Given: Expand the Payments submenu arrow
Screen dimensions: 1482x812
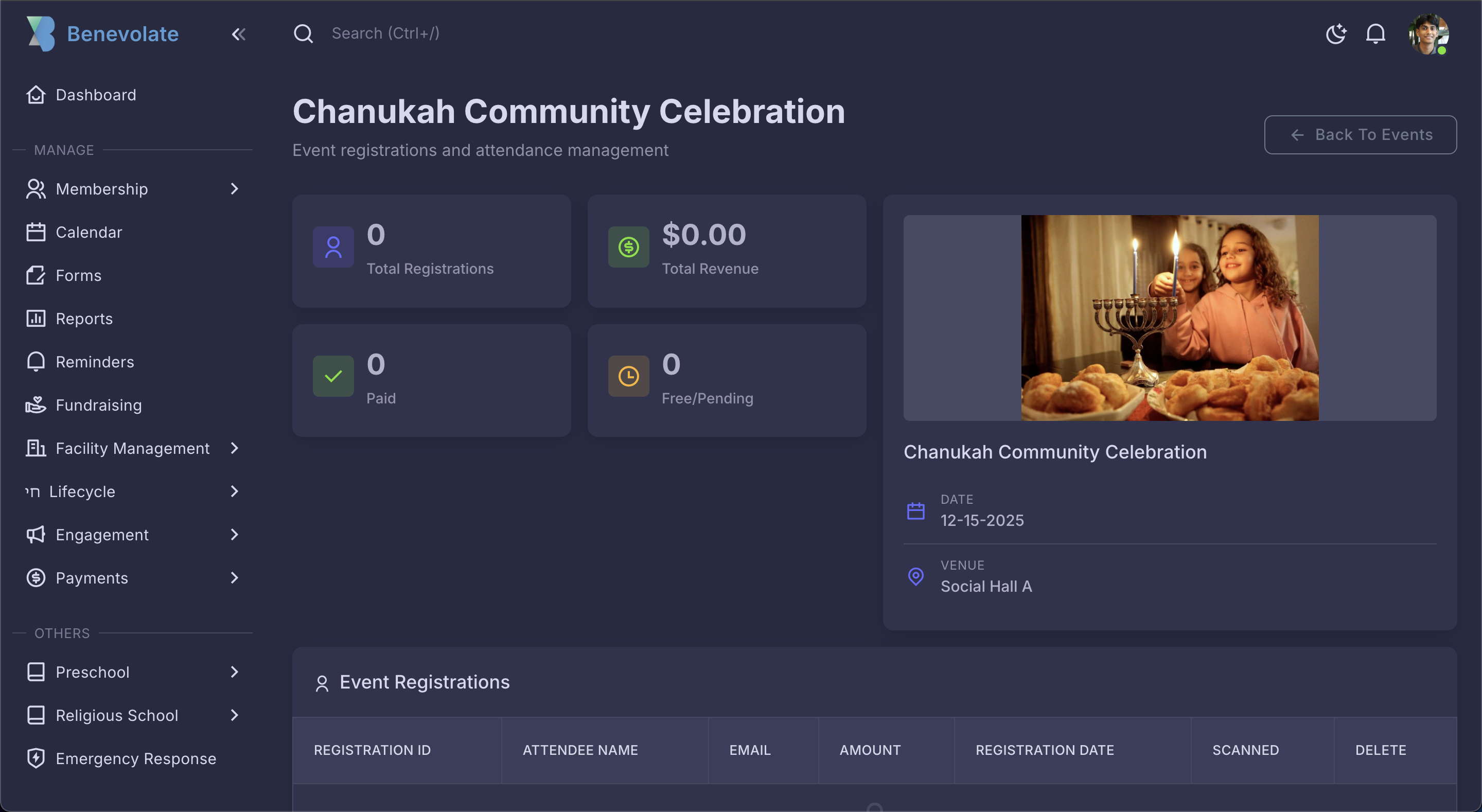Looking at the screenshot, I should pos(234,577).
